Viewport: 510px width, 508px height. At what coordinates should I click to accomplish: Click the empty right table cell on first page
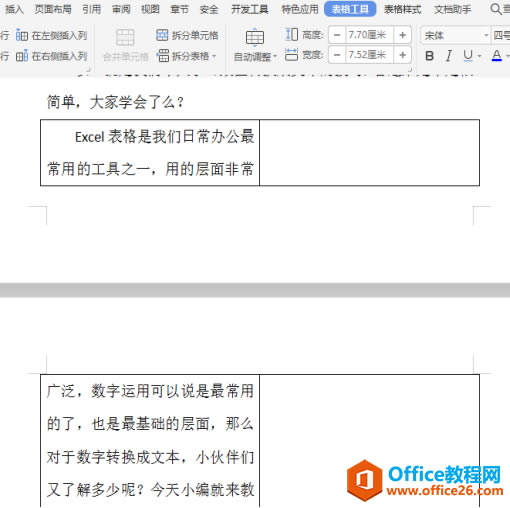[369, 153]
